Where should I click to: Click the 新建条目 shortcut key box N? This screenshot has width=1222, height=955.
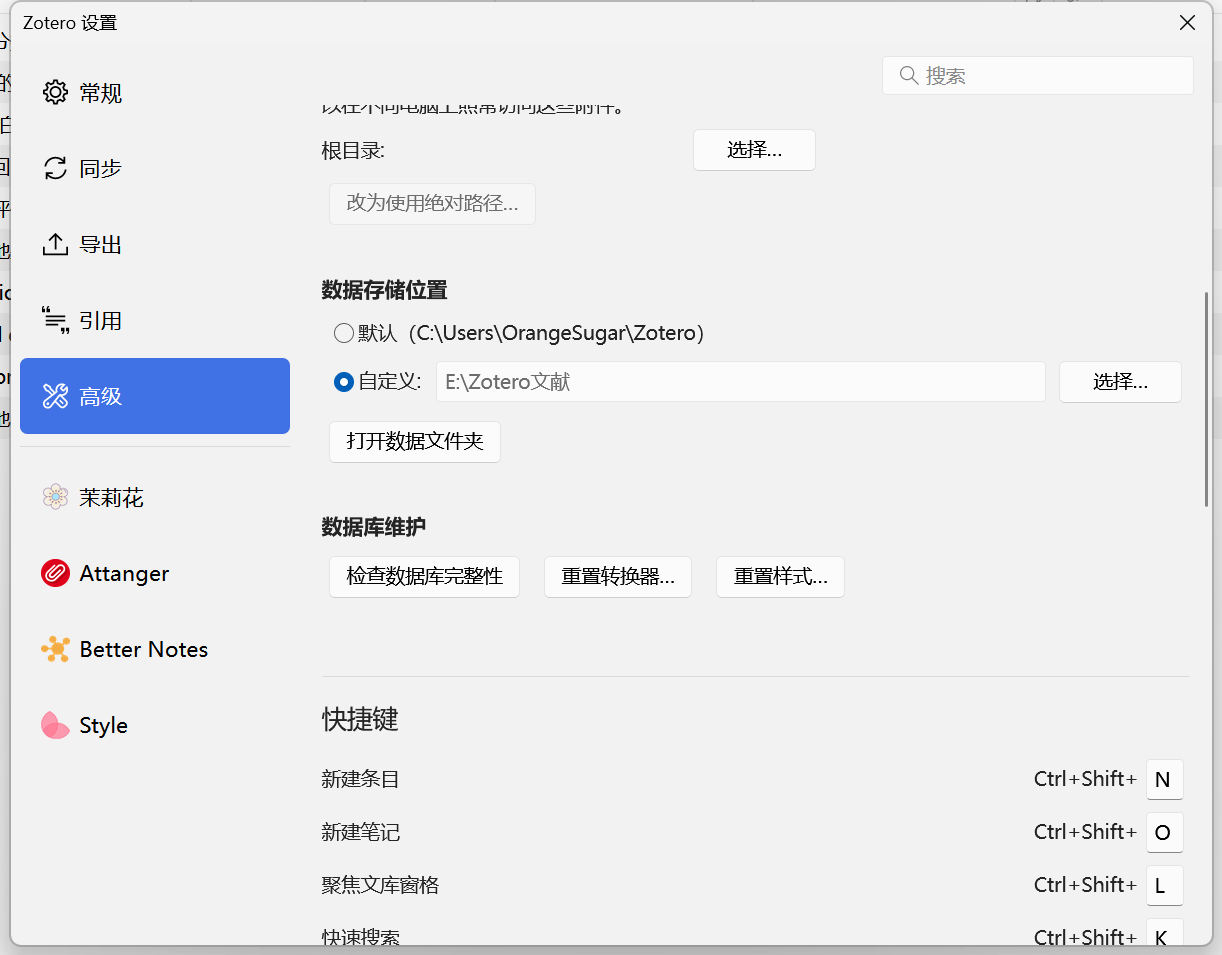pyautogui.click(x=1164, y=780)
